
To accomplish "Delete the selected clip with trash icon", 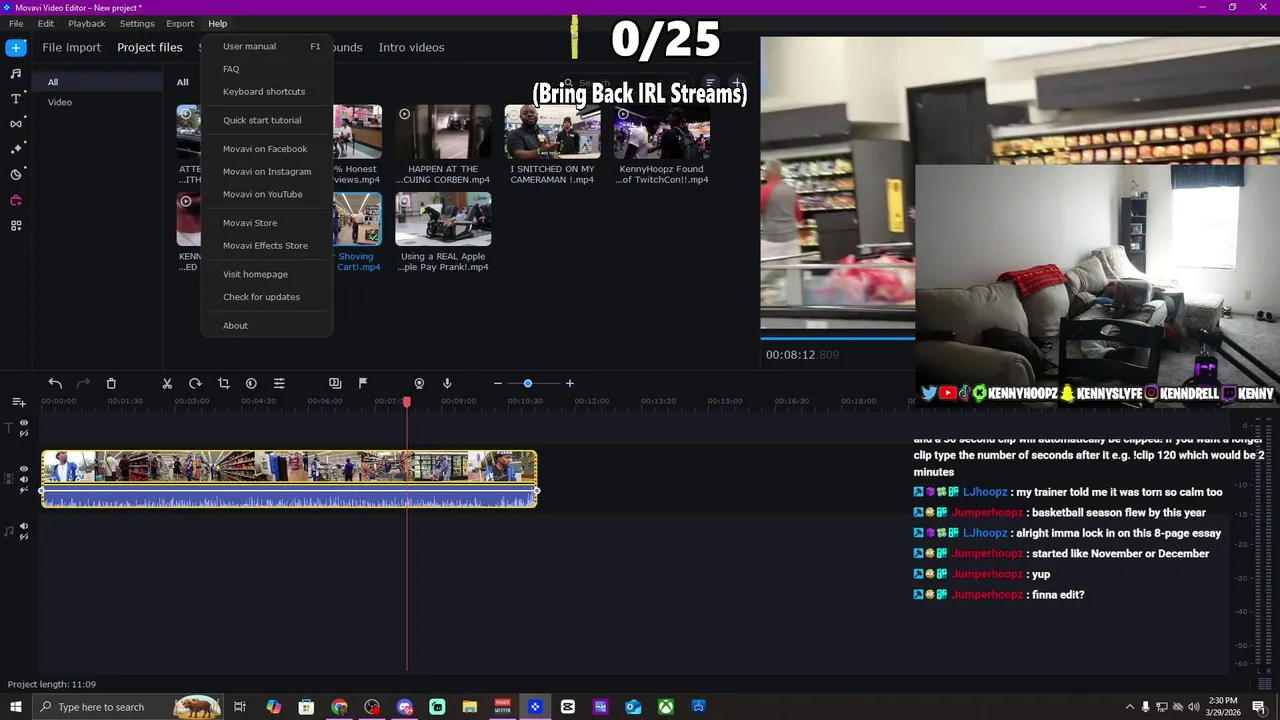I will pos(111,383).
